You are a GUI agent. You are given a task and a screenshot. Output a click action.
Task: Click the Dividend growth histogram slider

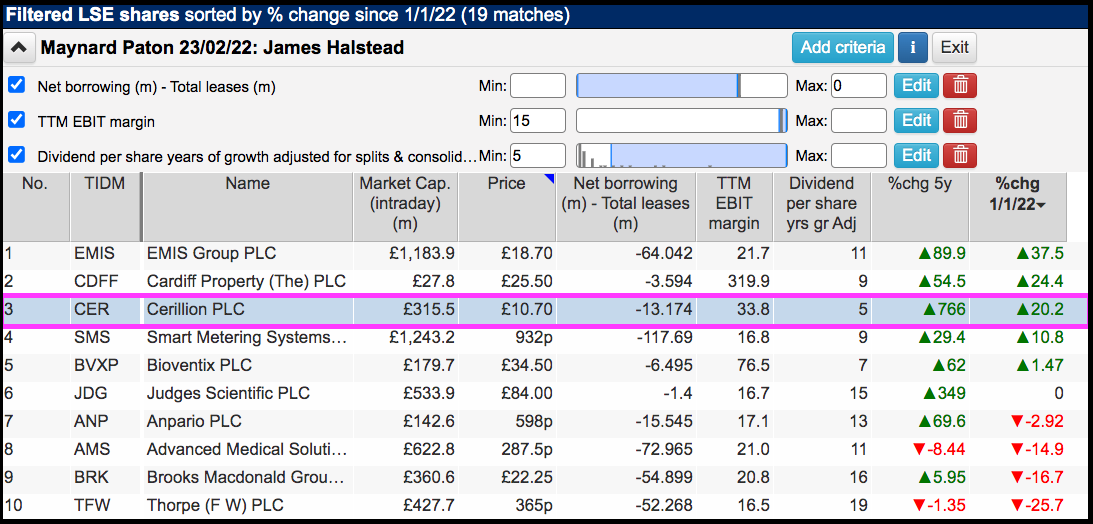point(682,155)
